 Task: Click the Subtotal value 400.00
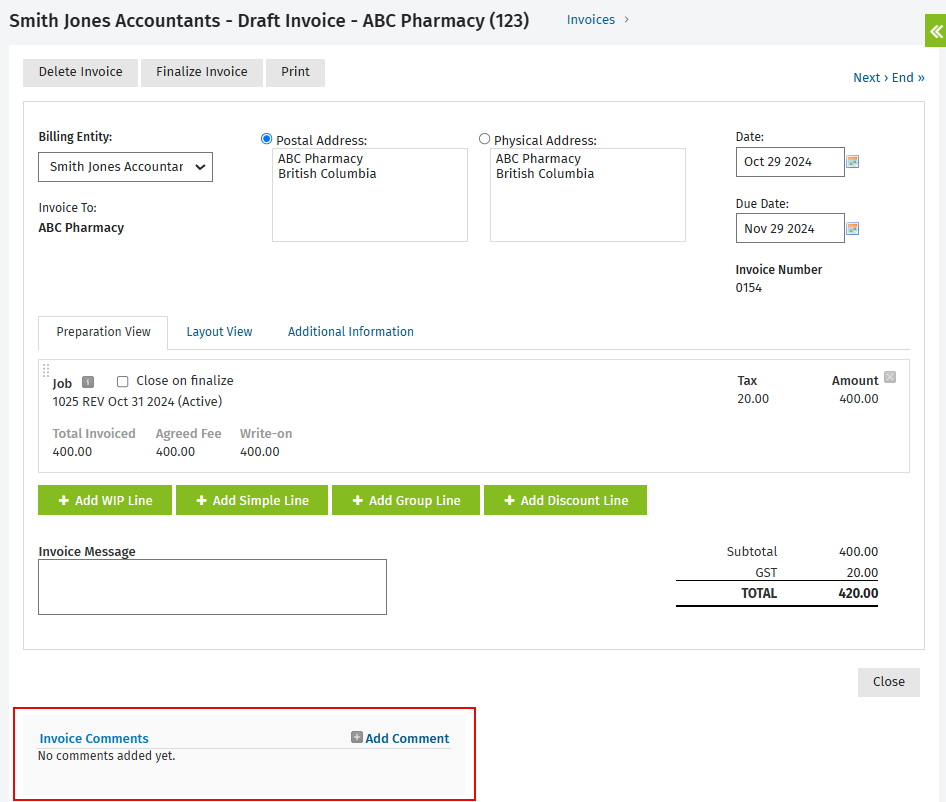click(x=859, y=552)
